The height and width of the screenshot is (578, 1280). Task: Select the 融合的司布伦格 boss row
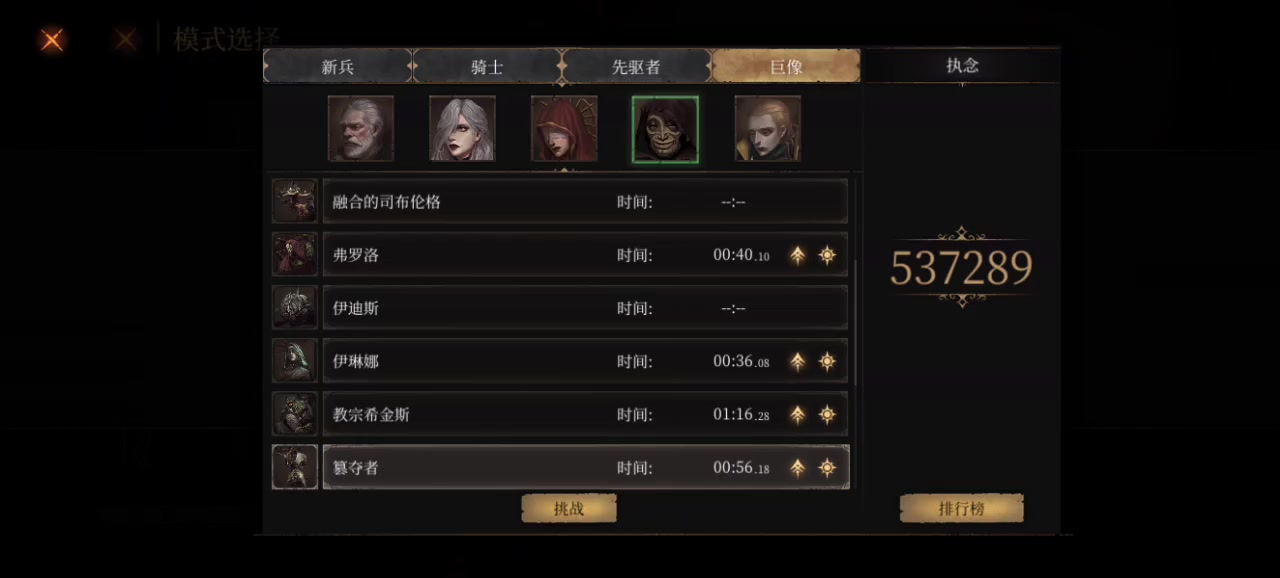coord(585,202)
